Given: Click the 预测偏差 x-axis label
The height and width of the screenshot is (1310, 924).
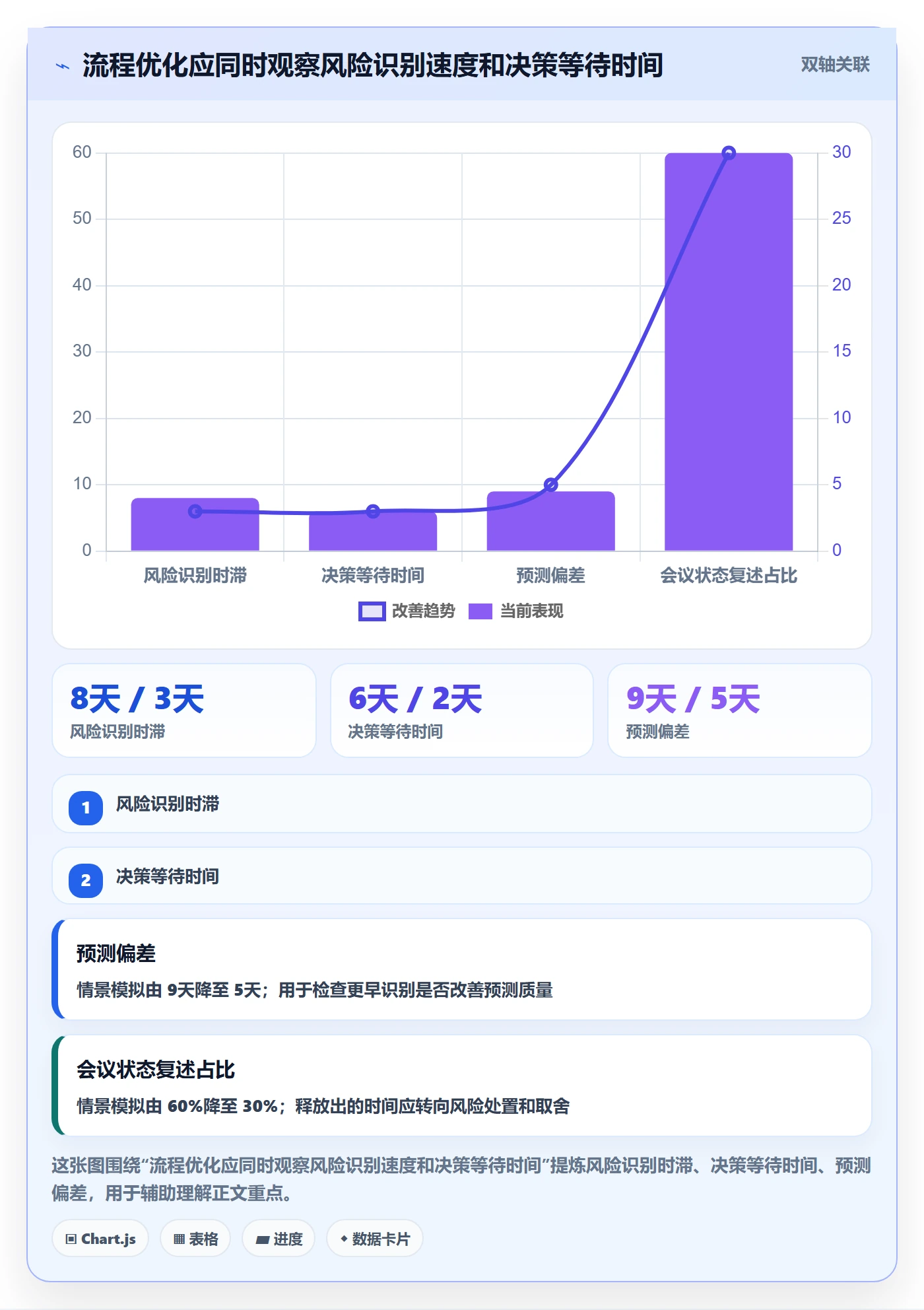Looking at the screenshot, I should coord(551,576).
